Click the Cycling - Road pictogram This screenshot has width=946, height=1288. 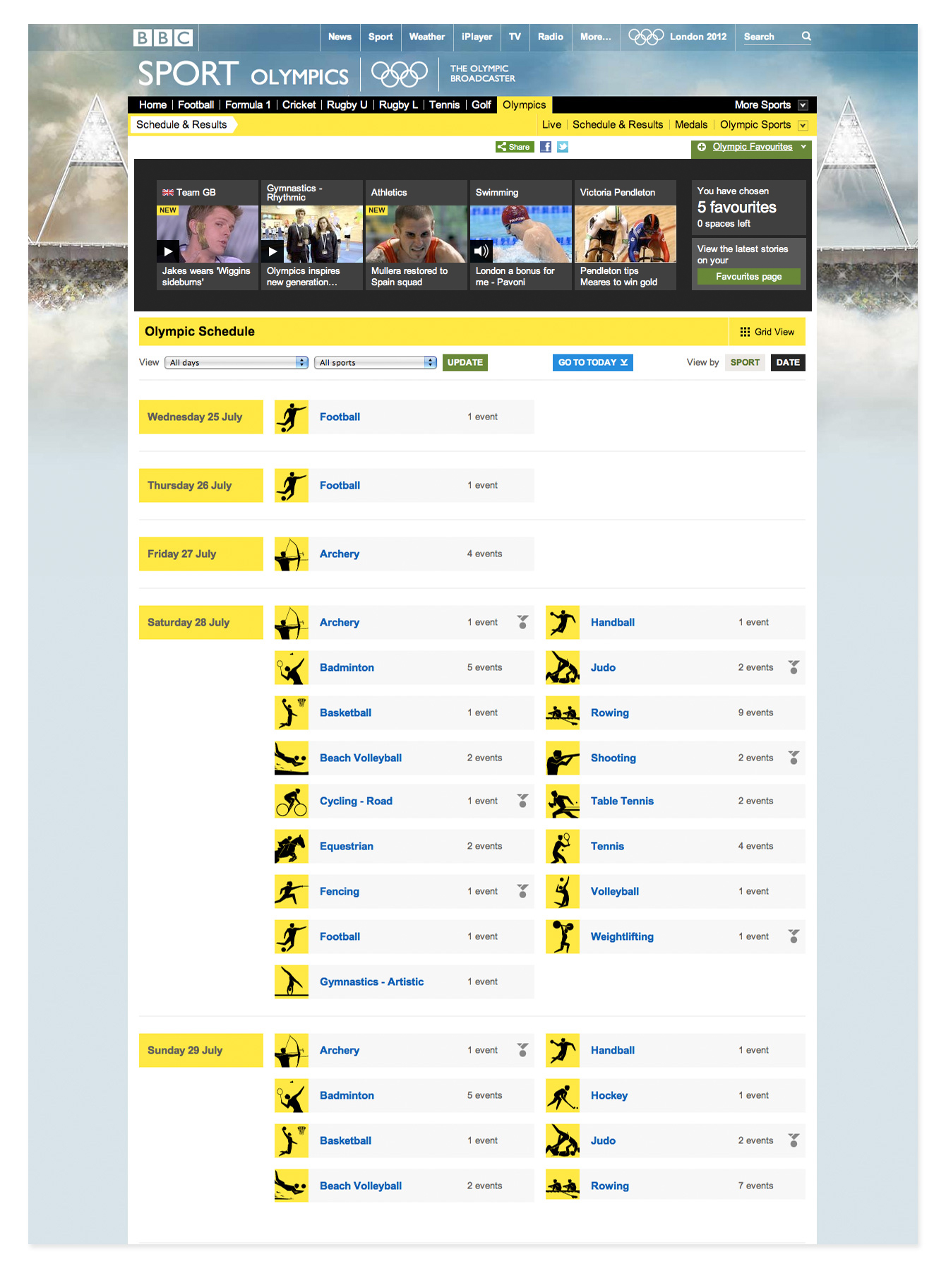pyautogui.click(x=292, y=801)
